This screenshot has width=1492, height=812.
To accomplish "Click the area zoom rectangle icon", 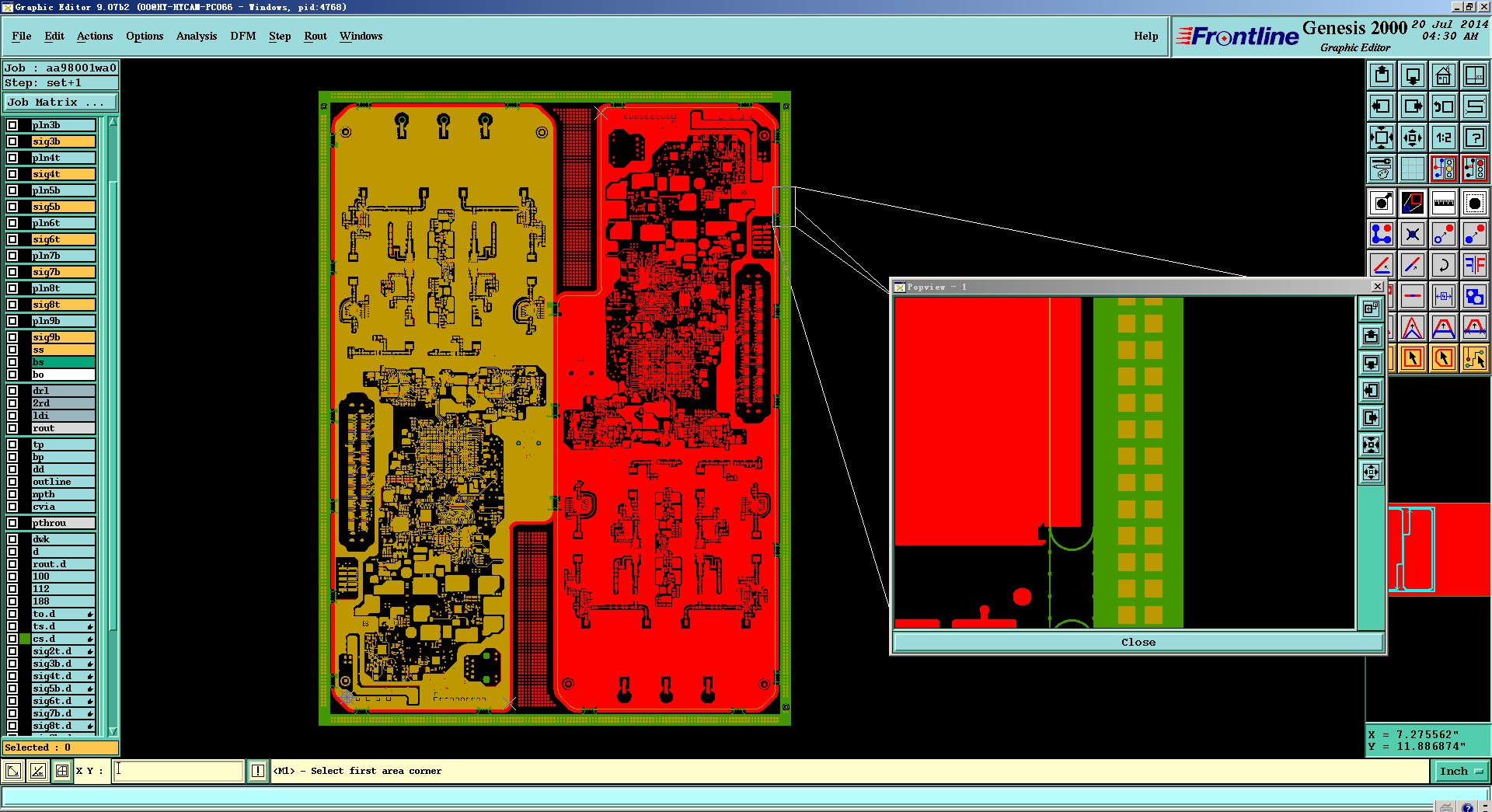I will pyautogui.click(x=1413, y=204).
